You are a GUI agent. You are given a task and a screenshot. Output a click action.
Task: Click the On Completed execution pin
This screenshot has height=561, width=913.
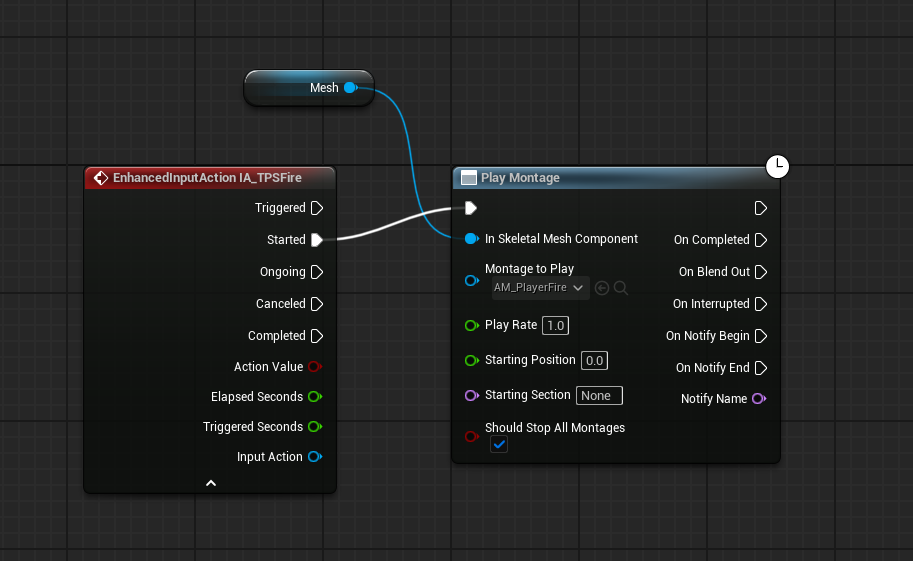coord(760,240)
